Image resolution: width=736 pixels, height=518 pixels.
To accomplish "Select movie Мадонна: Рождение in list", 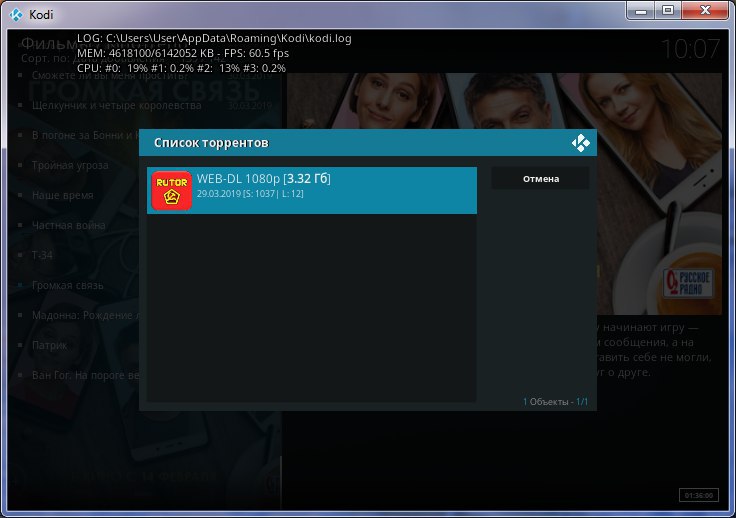I will point(85,315).
